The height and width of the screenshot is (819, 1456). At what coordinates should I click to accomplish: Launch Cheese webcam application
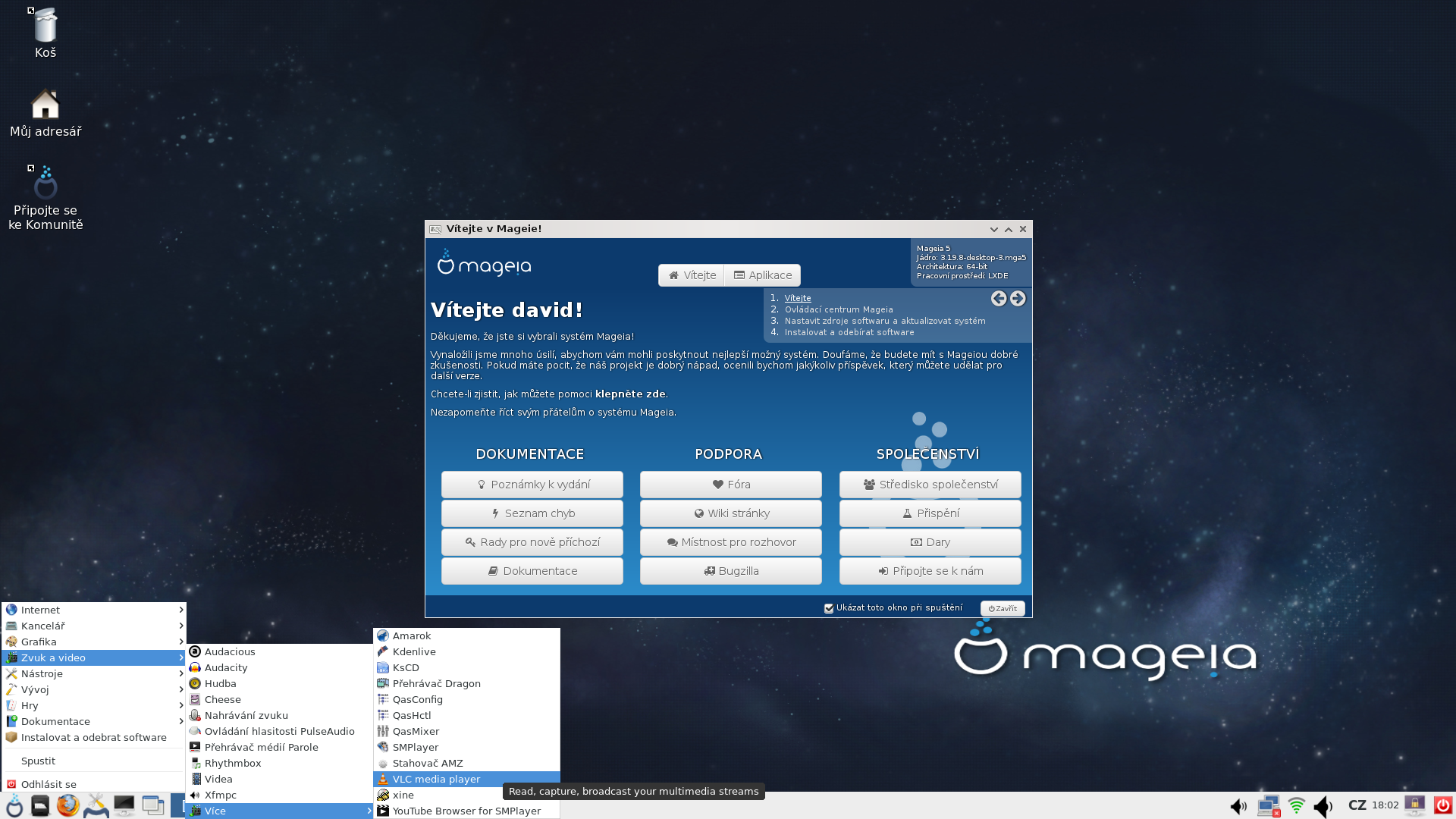click(x=280, y=699)
